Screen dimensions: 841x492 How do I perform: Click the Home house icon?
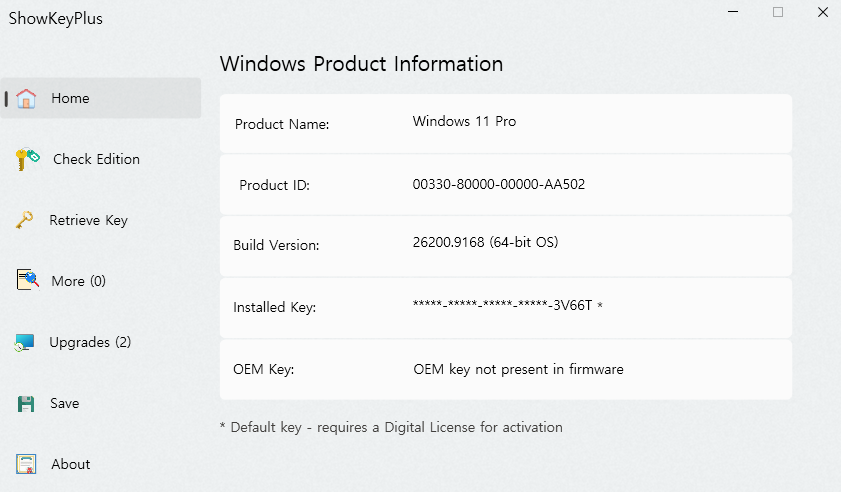(x=26, y=99)
